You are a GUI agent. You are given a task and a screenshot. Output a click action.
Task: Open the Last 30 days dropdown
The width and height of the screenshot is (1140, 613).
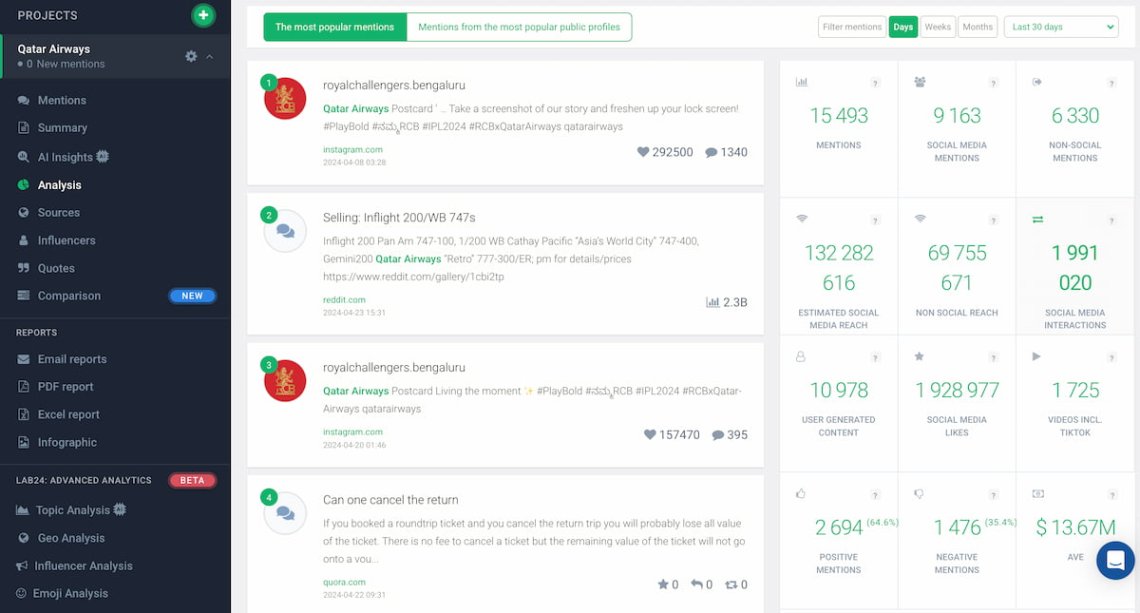pos(1061,27)
